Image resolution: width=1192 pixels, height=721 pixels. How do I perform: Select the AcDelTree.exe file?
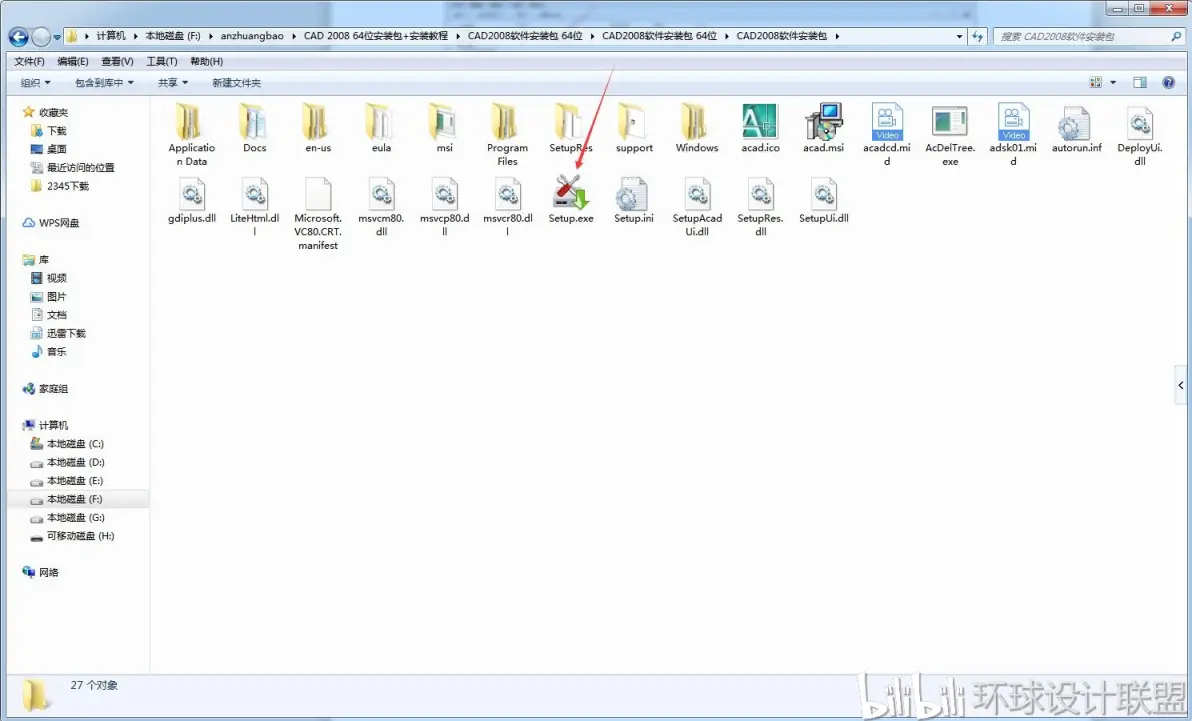tap(949, 122)
